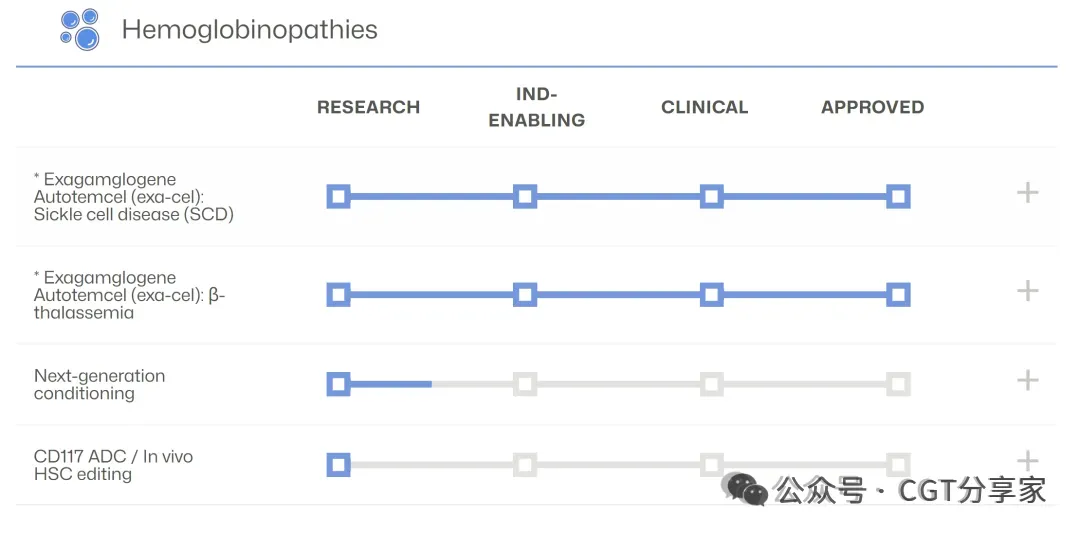Open the CD117 ADC / In vivo HSC editing entry
The height and width of the screenshot is (533, 1080).
[113, 465]
